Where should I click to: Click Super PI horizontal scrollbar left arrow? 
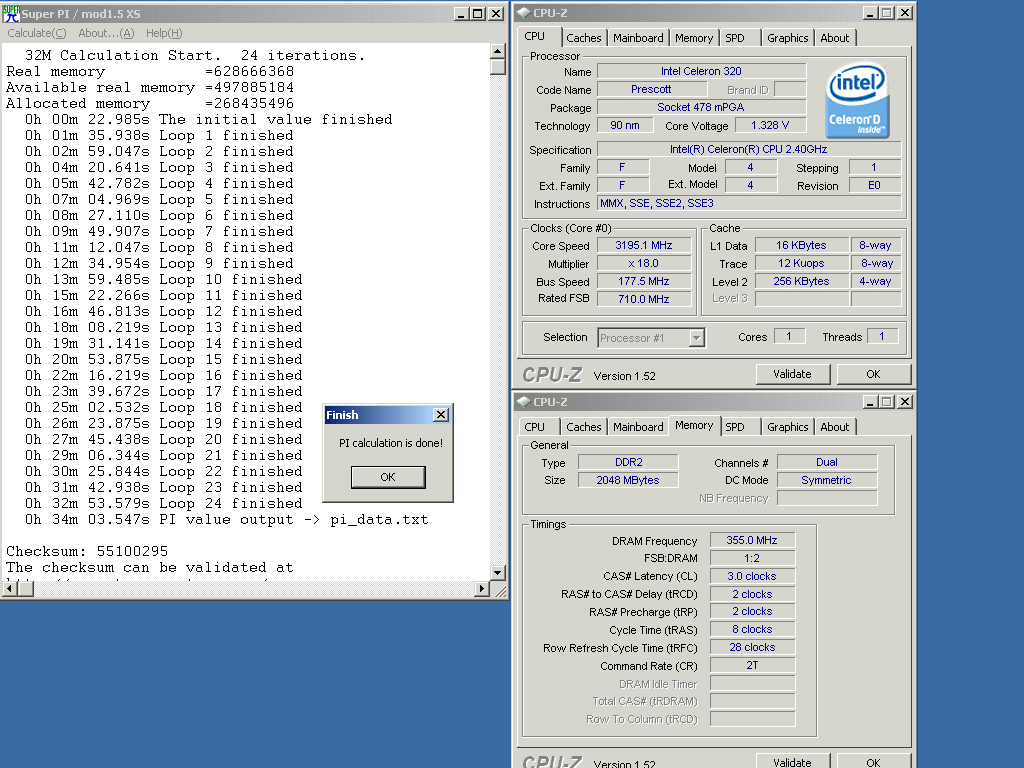pyautogui.click(x=10, y=588)
